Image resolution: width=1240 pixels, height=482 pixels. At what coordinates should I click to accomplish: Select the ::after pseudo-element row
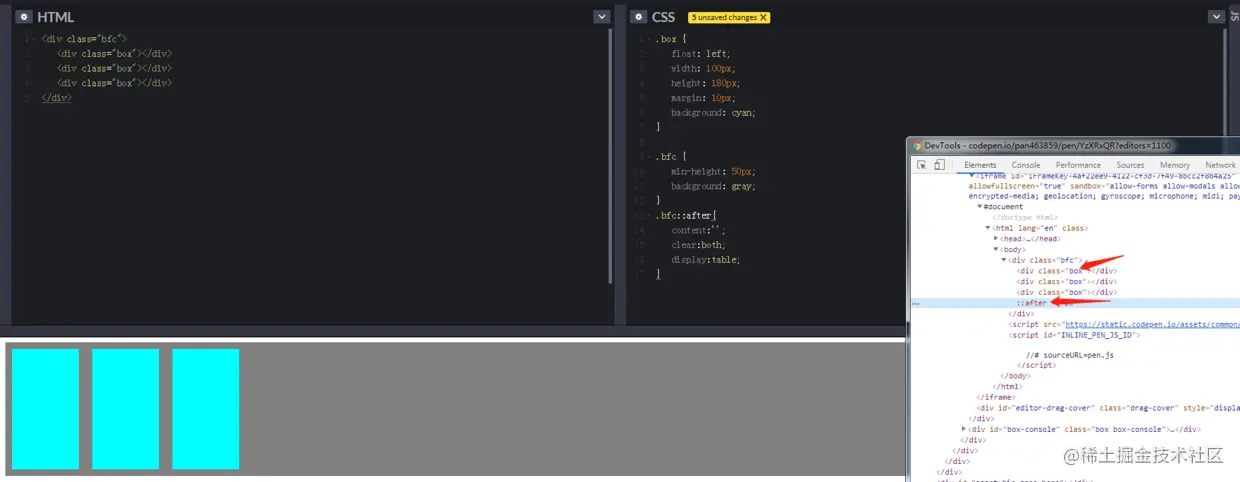pyautogui.click(x=1075, y=303)
